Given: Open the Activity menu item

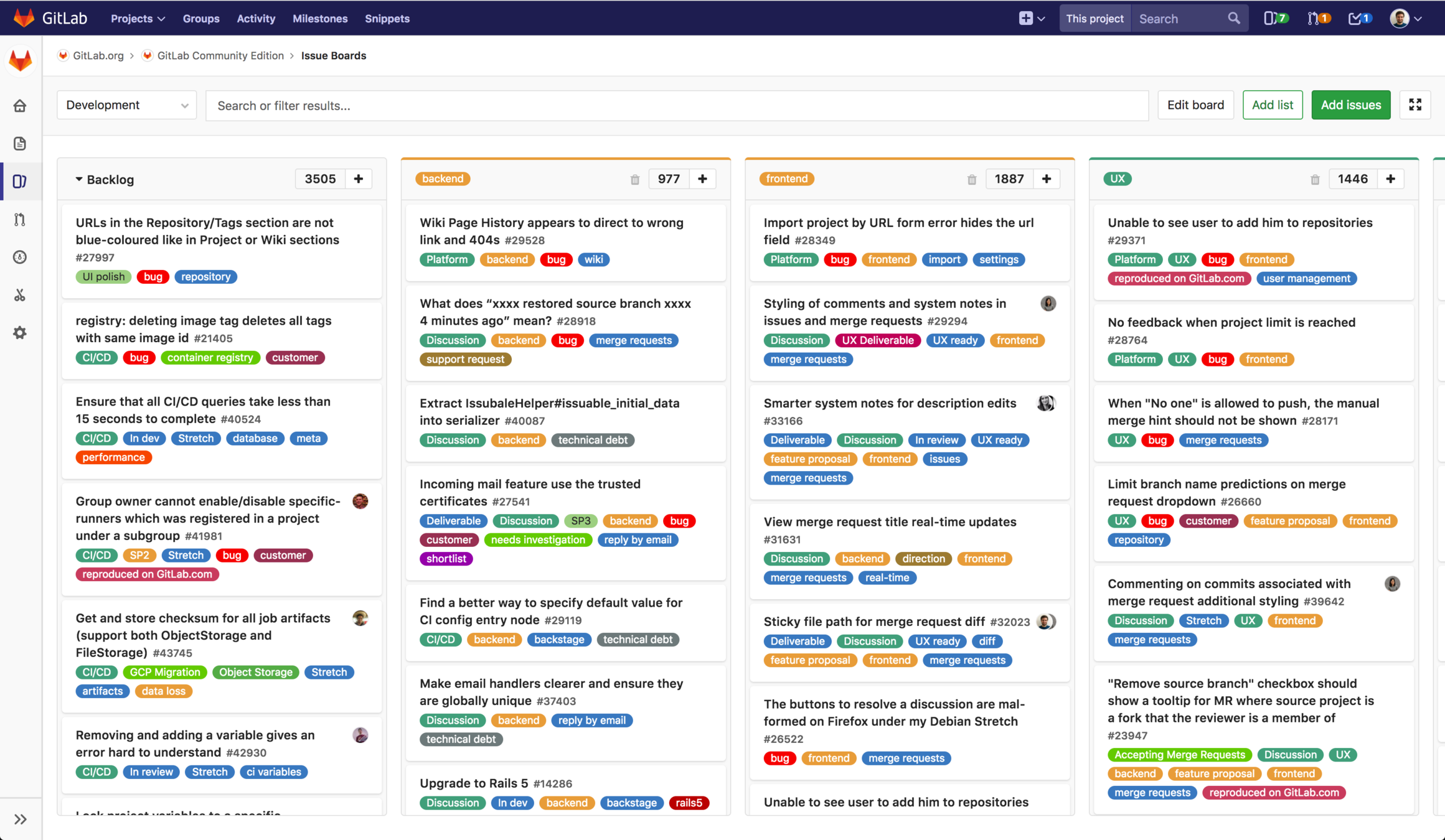Looking at the screenshot, I should [255, 19].
